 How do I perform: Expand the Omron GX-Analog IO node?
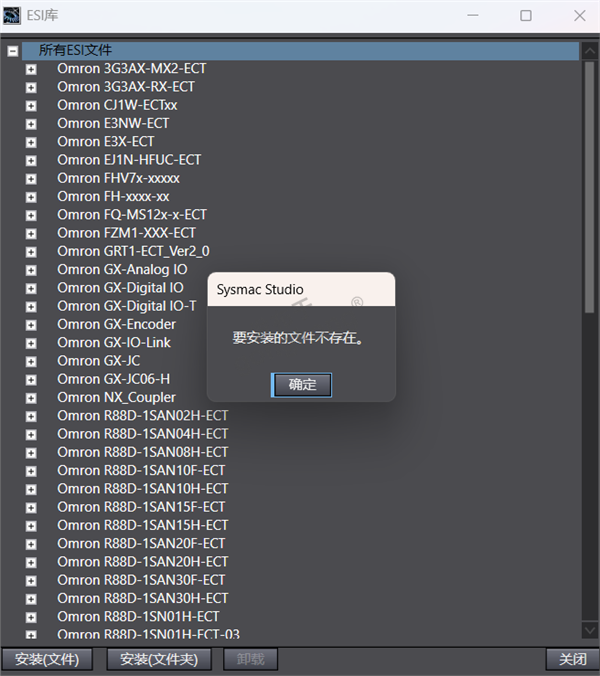click(x=31, y=270)
